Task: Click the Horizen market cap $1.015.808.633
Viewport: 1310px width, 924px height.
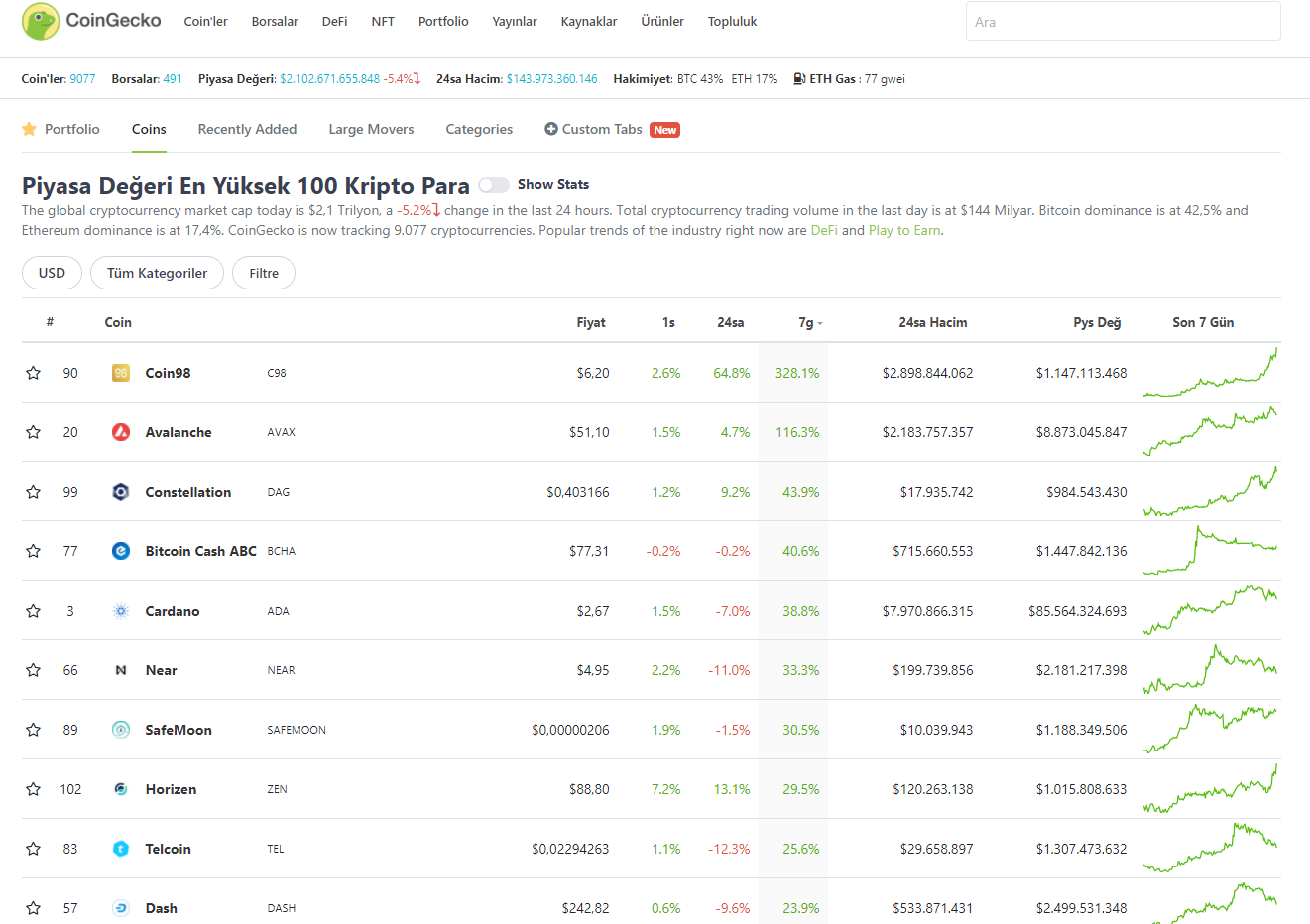Action: click(1081, 789)
